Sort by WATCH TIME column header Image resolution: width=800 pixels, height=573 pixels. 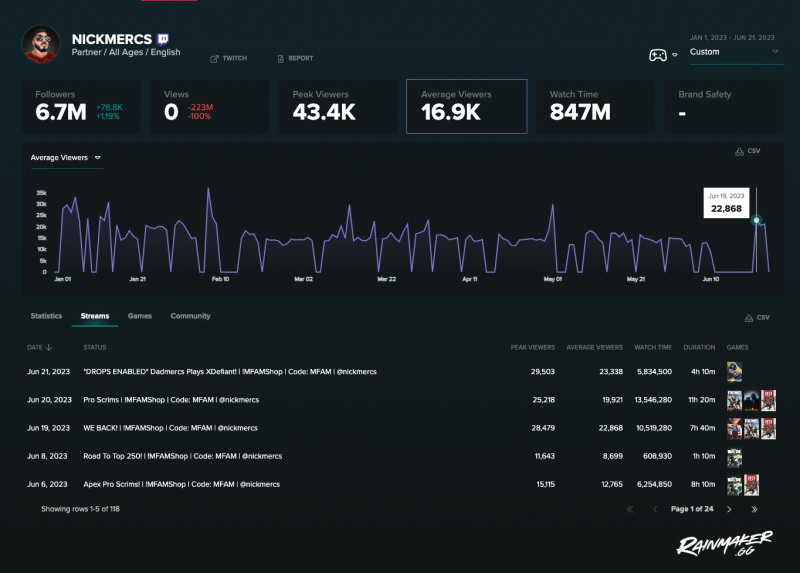[653, 347]
